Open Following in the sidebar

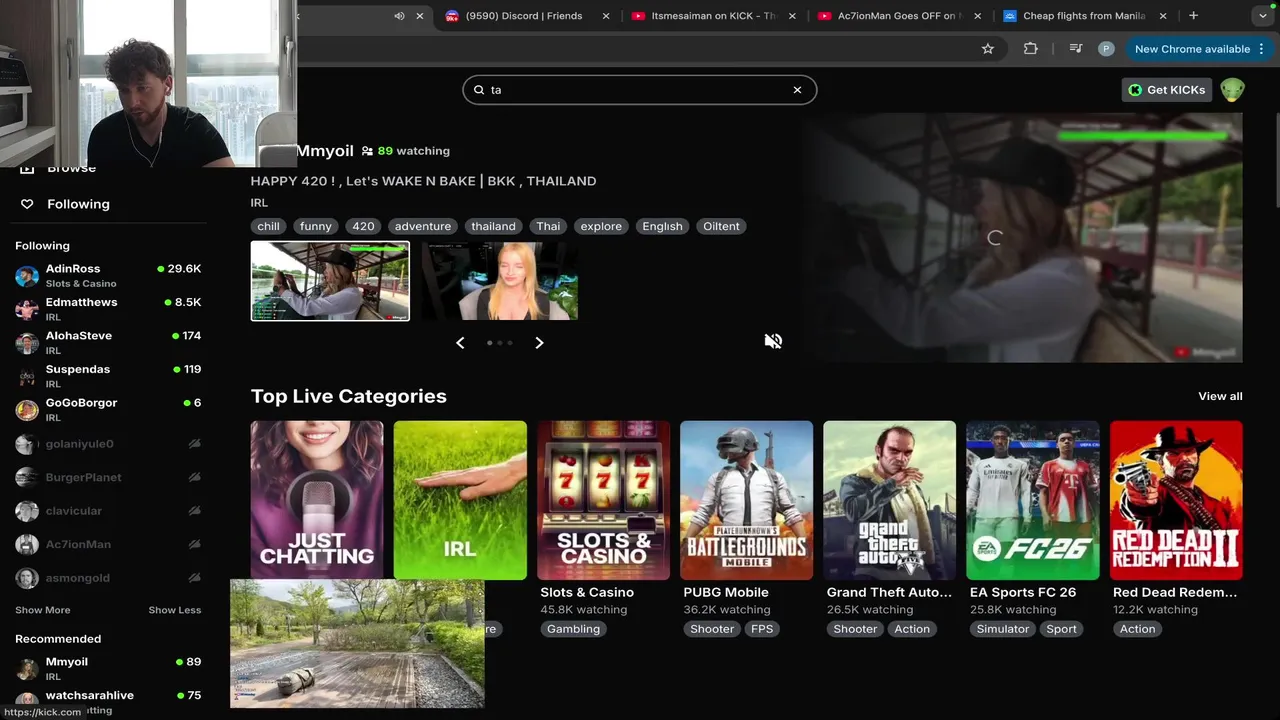coord(78,204)
